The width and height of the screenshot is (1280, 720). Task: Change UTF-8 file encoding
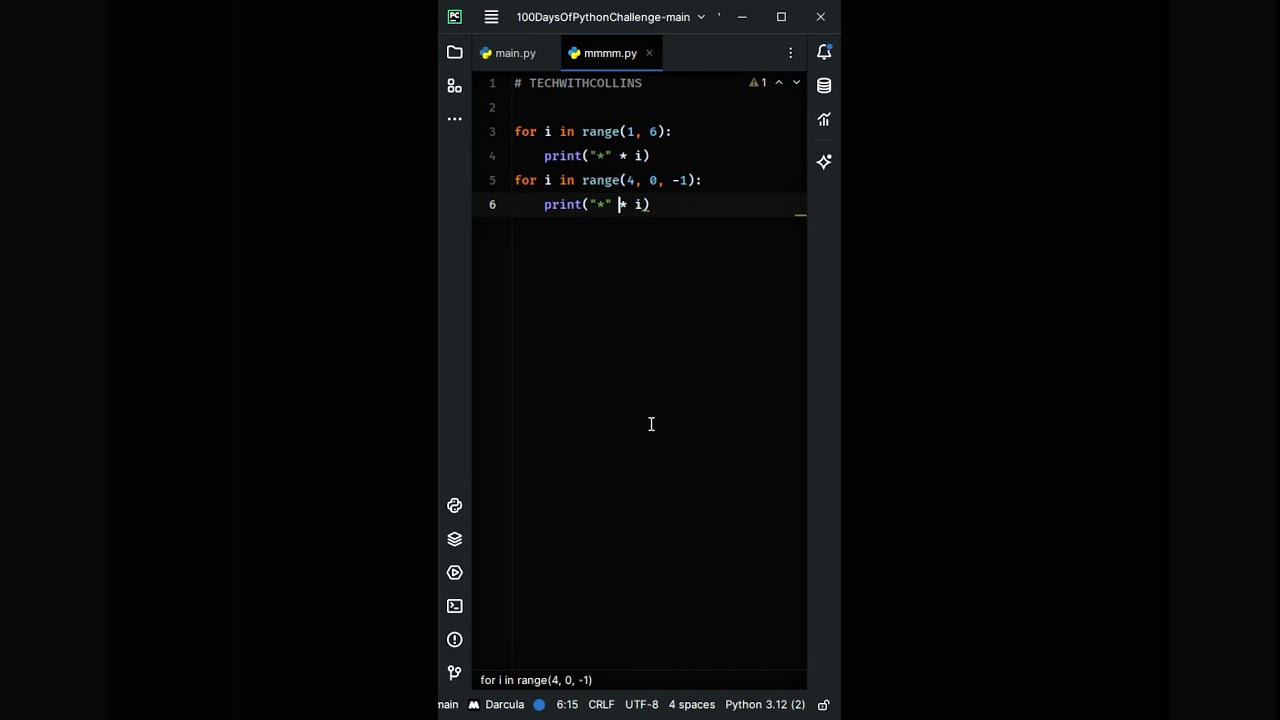tap(642, 705)
